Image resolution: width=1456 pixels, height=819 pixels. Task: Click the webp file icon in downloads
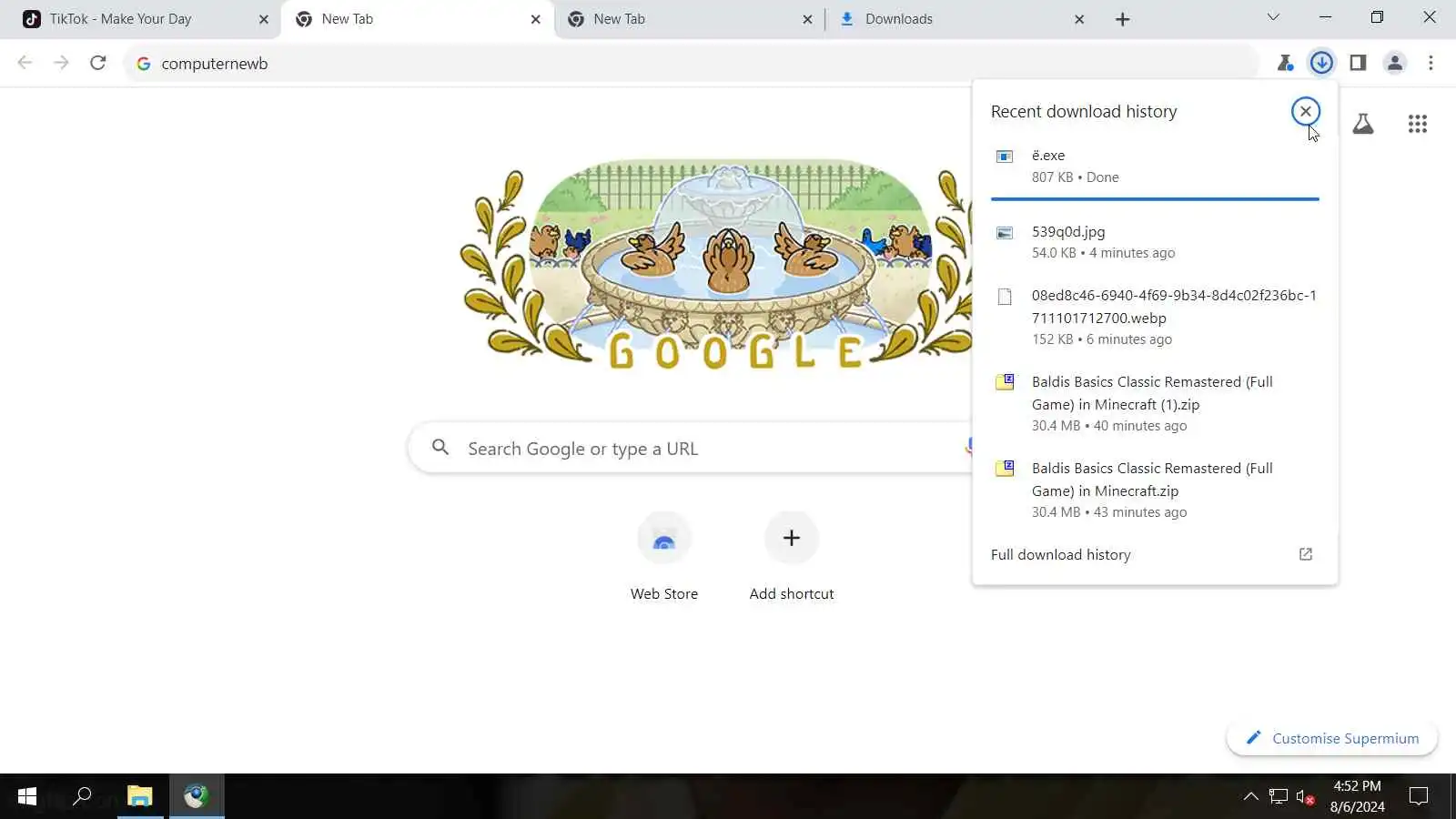(1005, 297)
